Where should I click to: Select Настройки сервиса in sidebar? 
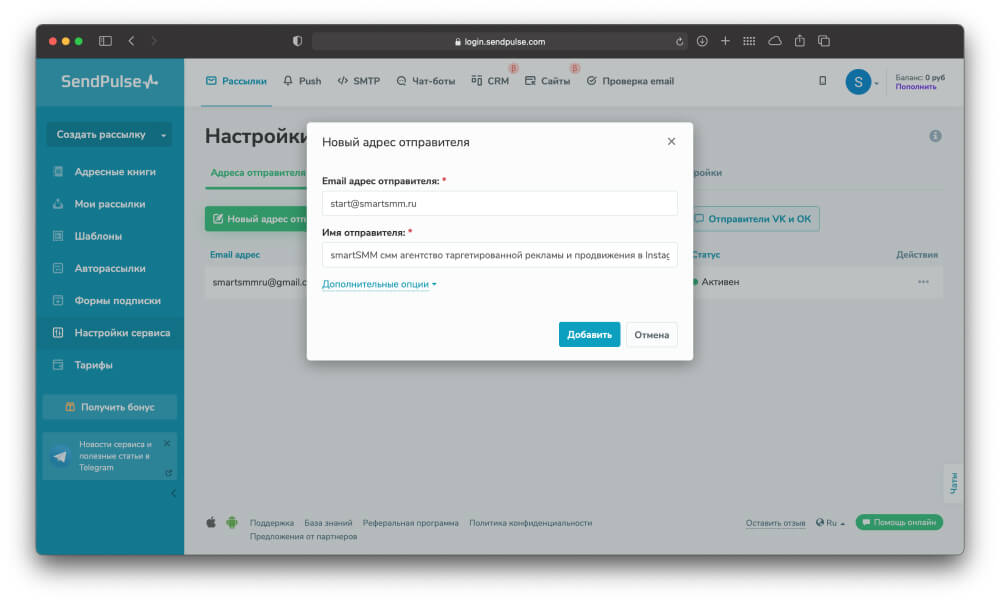[x=110, y=333]
